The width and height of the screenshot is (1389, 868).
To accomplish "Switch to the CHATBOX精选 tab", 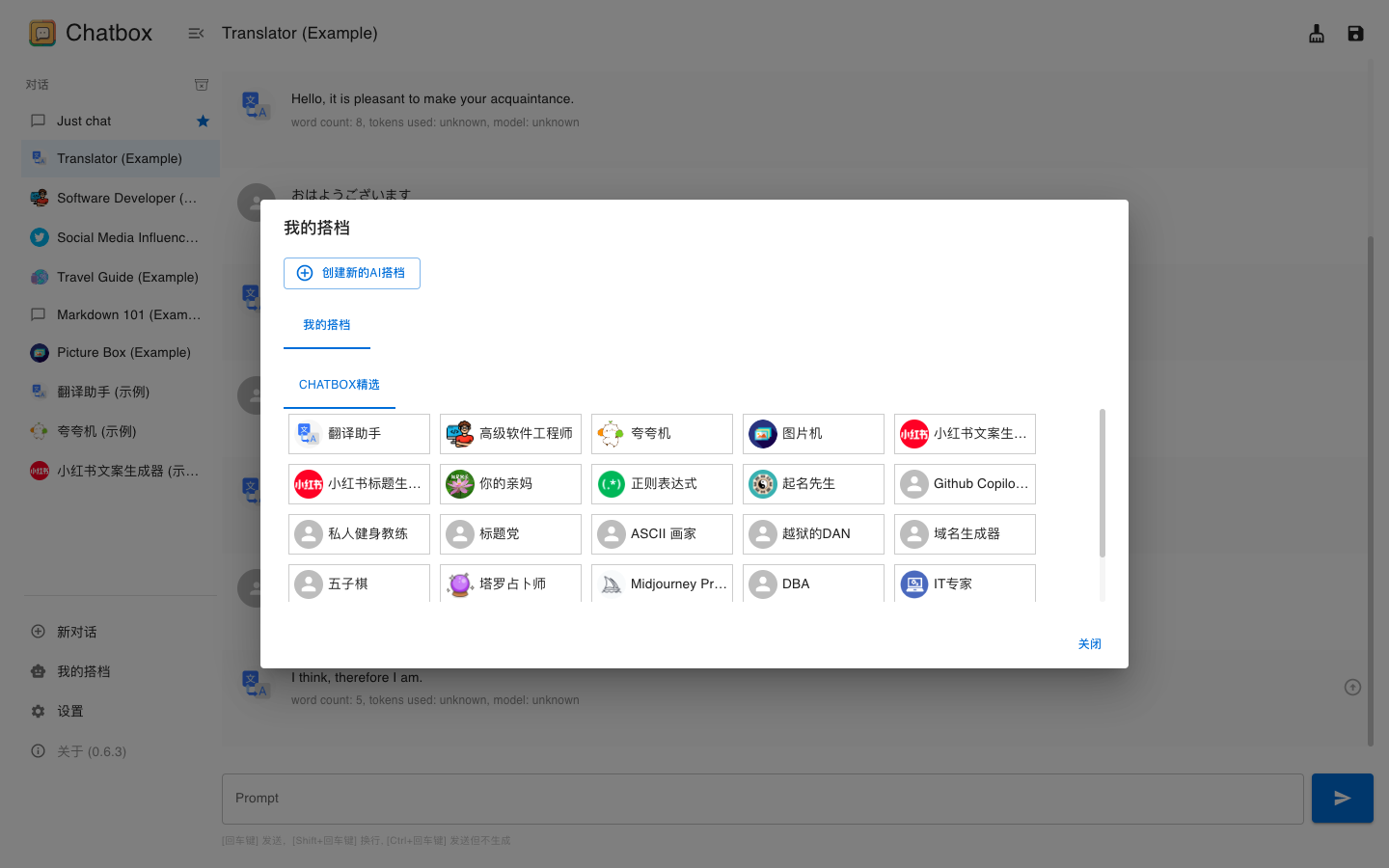I will (339, 384).
